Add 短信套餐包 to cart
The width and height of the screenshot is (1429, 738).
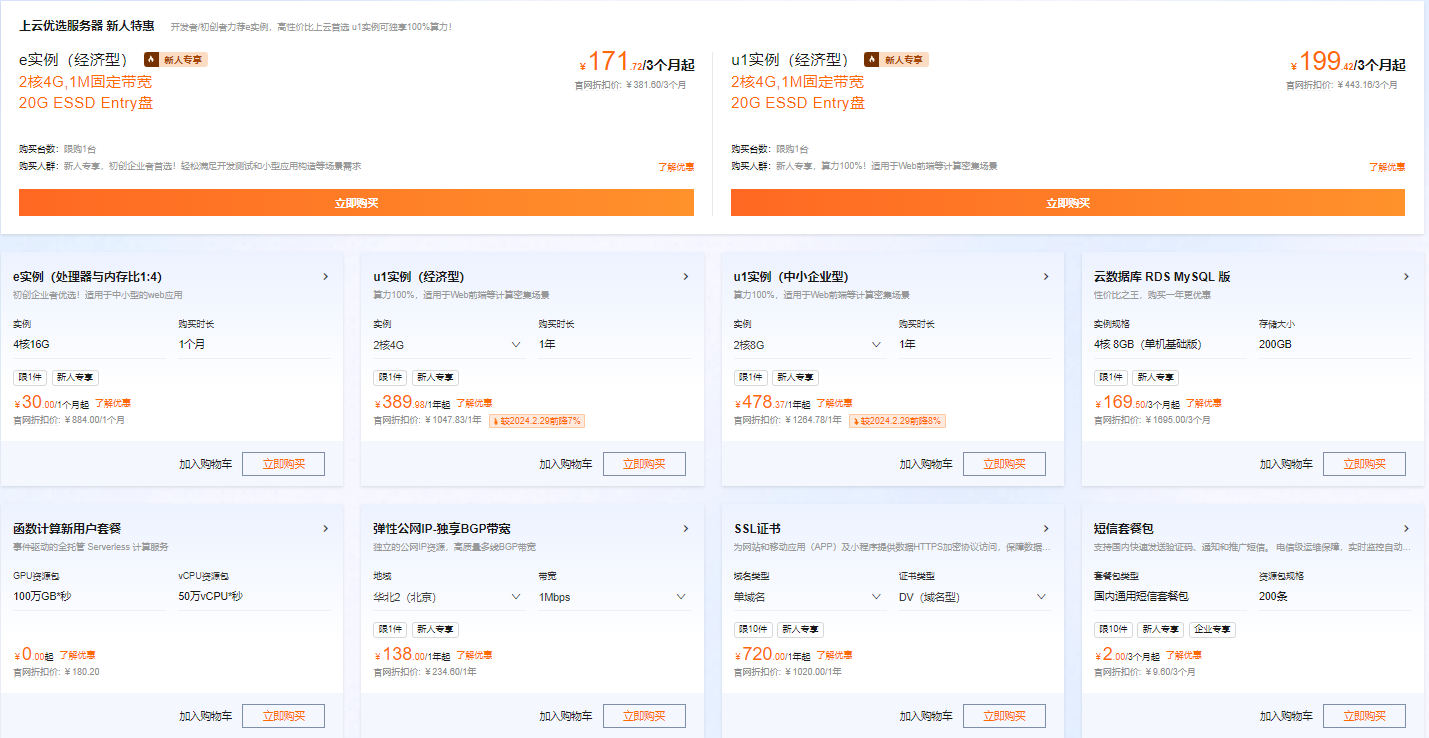(1286, 716)
